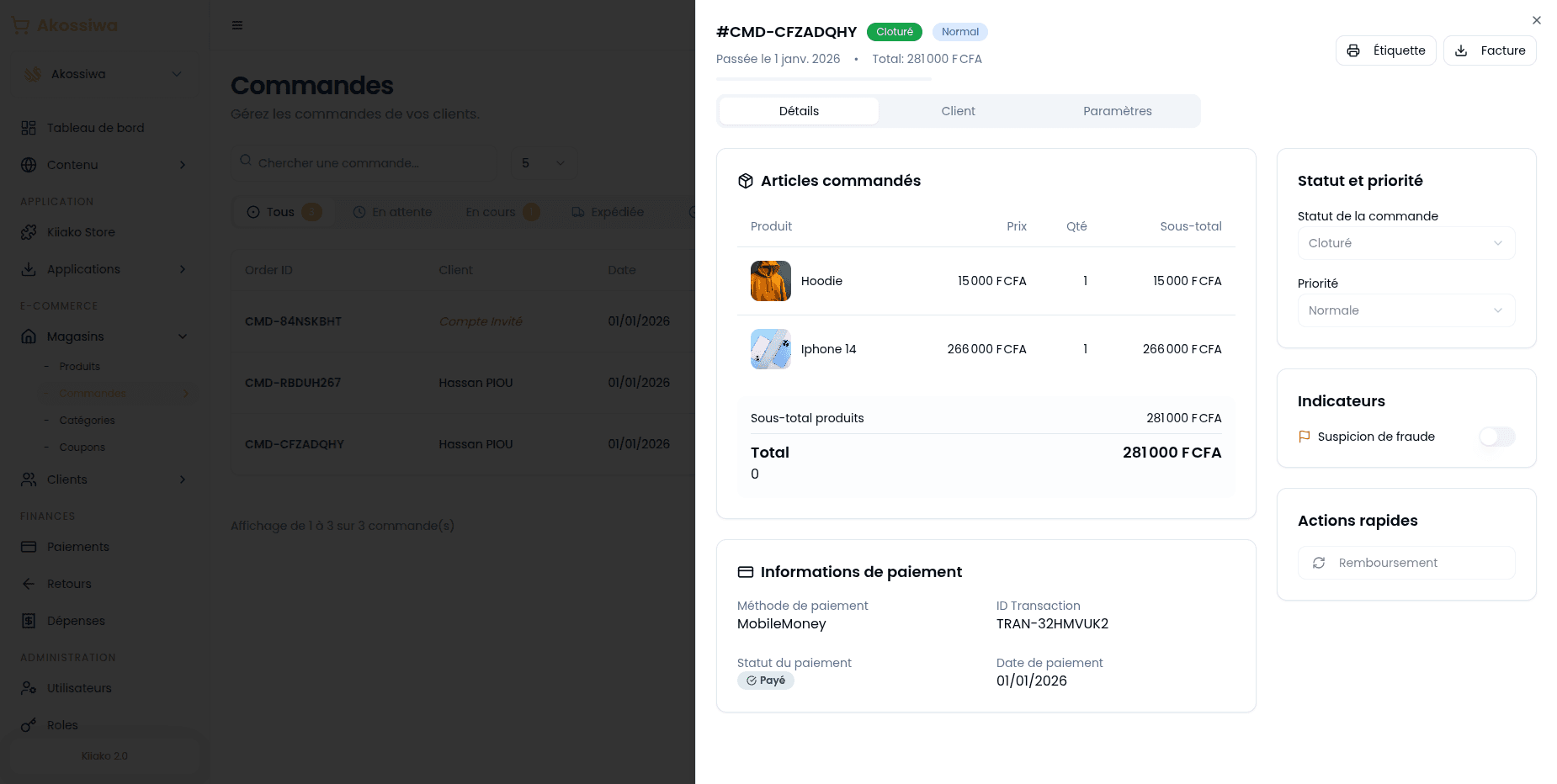Viewport: 1557px width, 784px height.
Task: Click the Iphone 14 product thumbnail
Action: tap(771, 349)
